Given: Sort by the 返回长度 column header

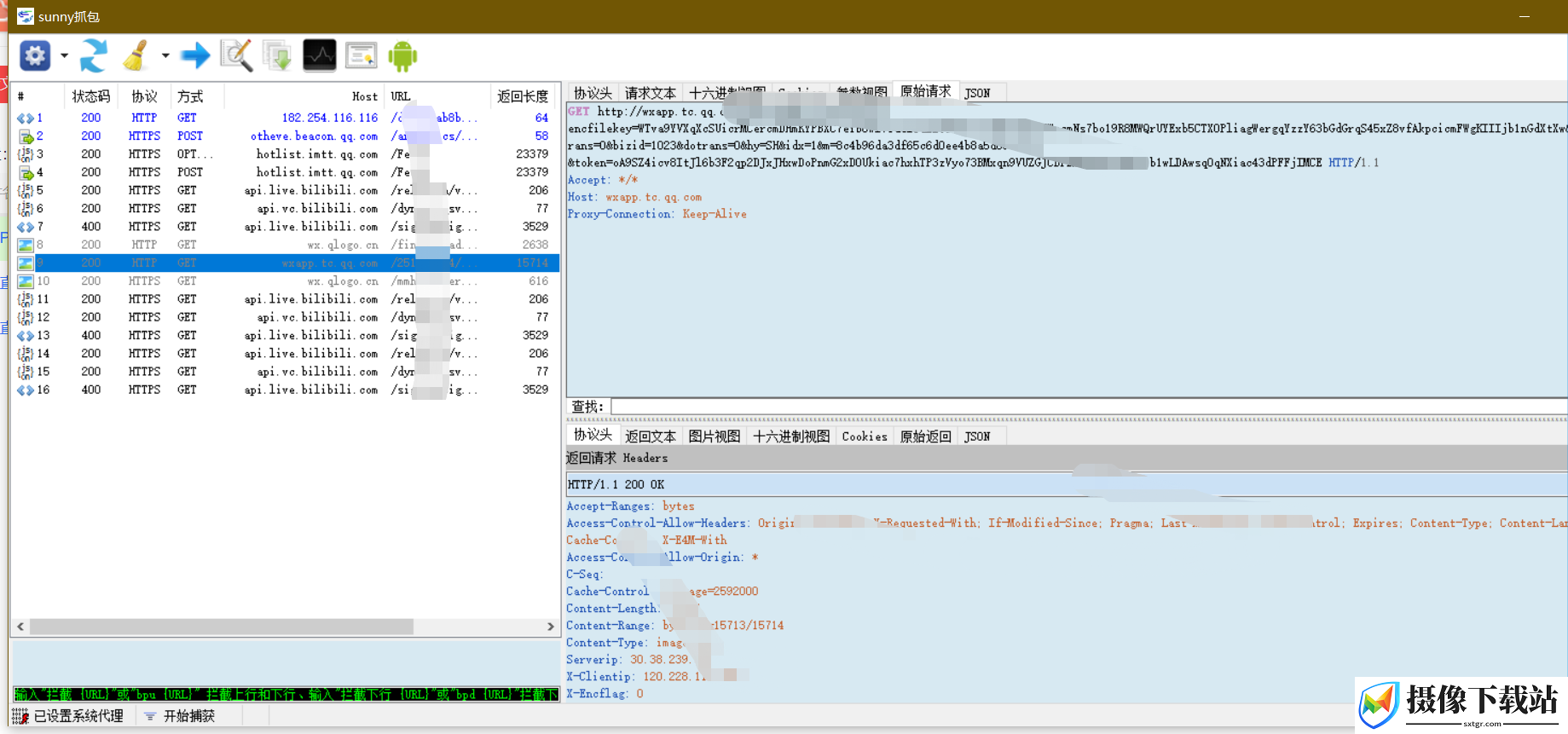Looking at the screenshot, I should coord(523,96).
